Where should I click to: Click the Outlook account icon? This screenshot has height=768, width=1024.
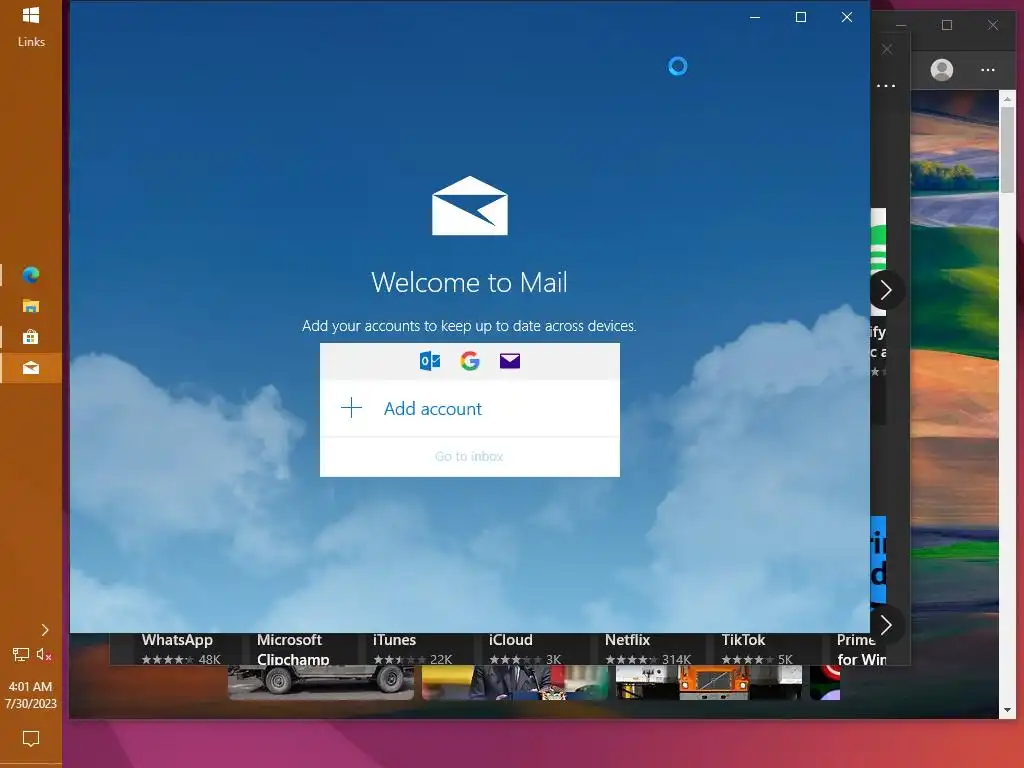point(430,360)
